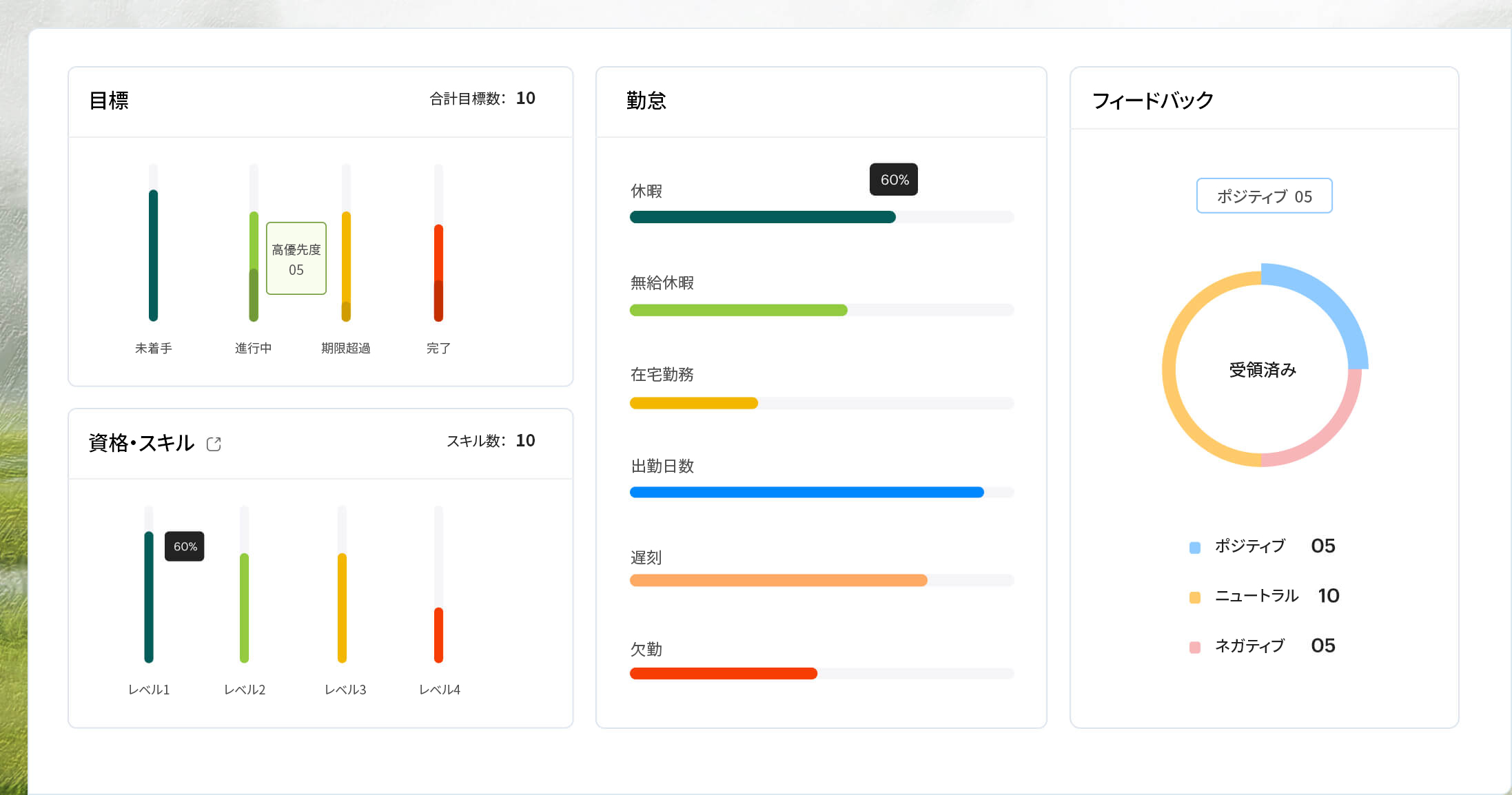This screenshot has height=795, width=1512.
Task: Click the 目標 card title
Action: (107, 101)
